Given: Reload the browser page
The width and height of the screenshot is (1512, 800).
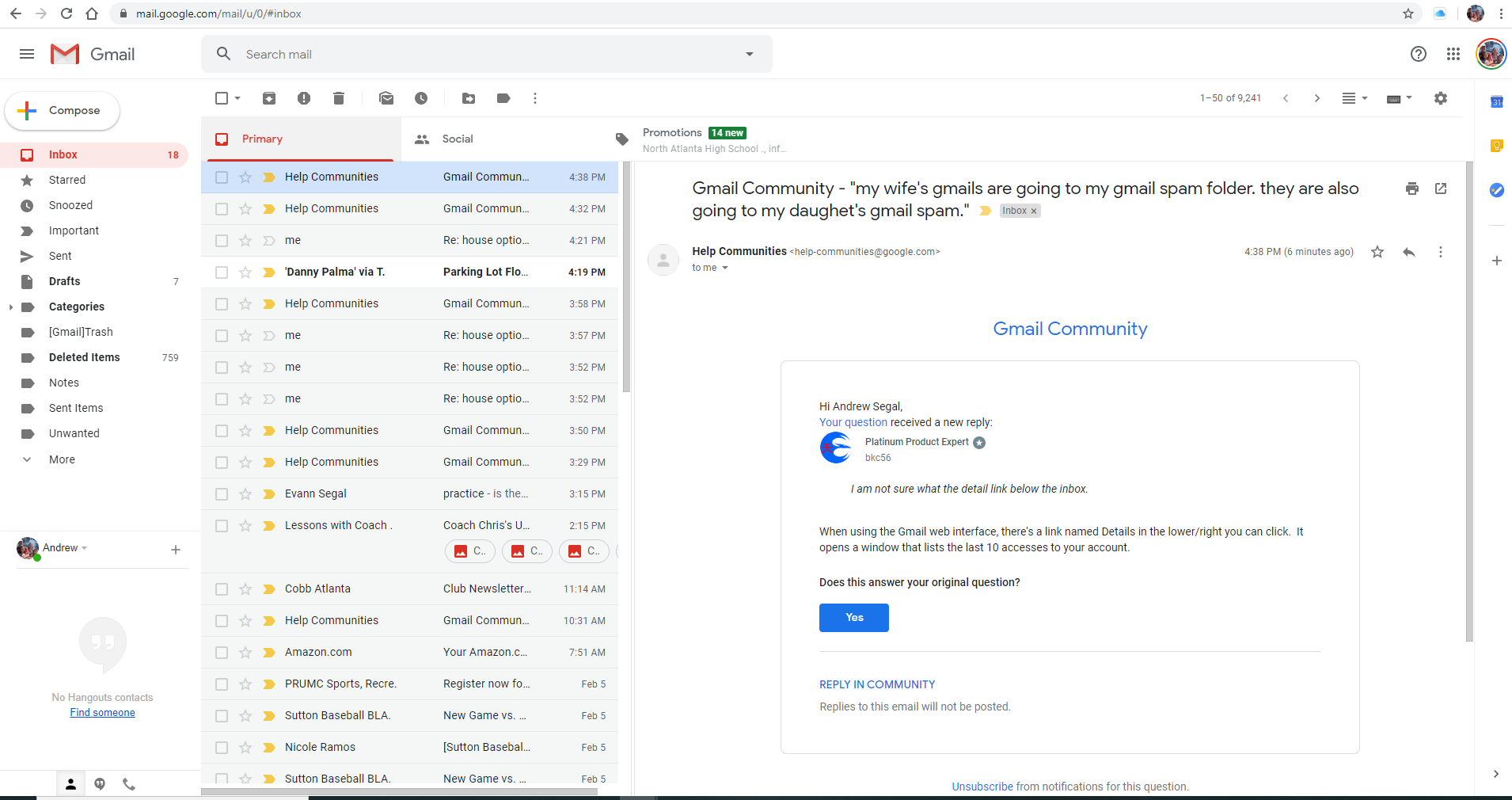Looking at the screenshot, I should 66,13.
